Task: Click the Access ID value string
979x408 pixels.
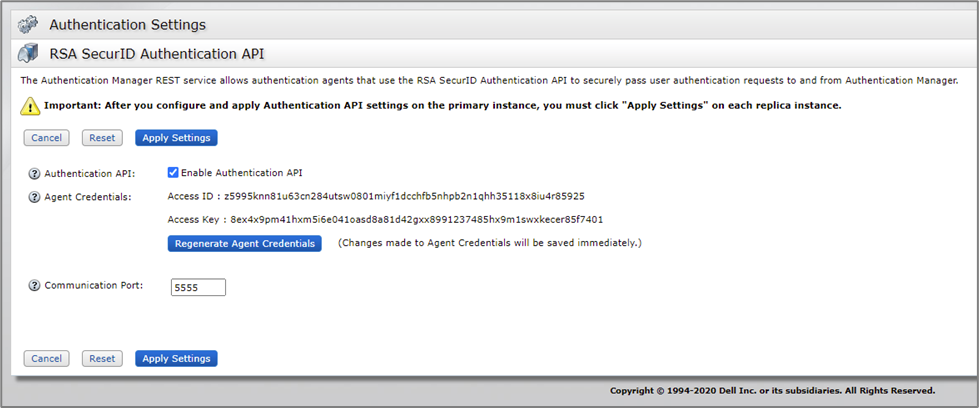Action: tap(404, 196)
